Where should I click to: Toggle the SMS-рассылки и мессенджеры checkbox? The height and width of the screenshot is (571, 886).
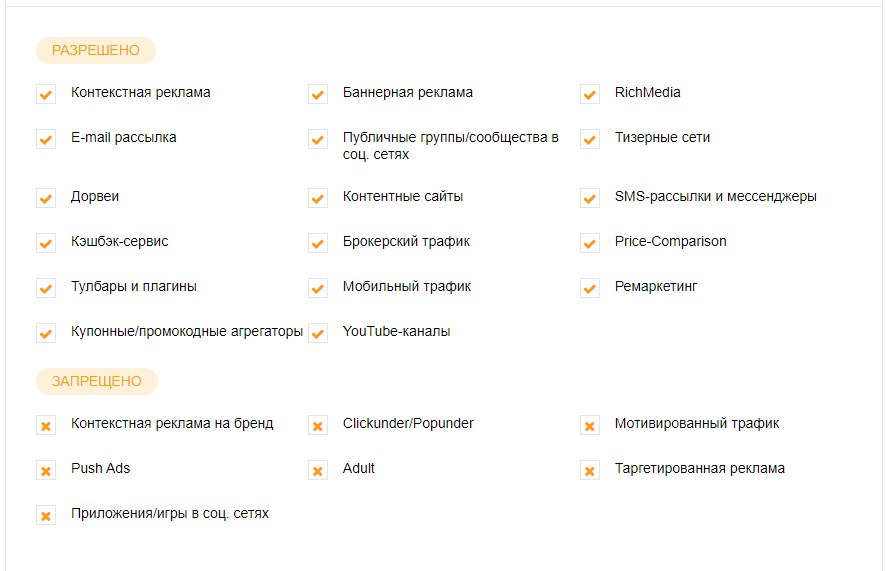(x=590, y=198)
